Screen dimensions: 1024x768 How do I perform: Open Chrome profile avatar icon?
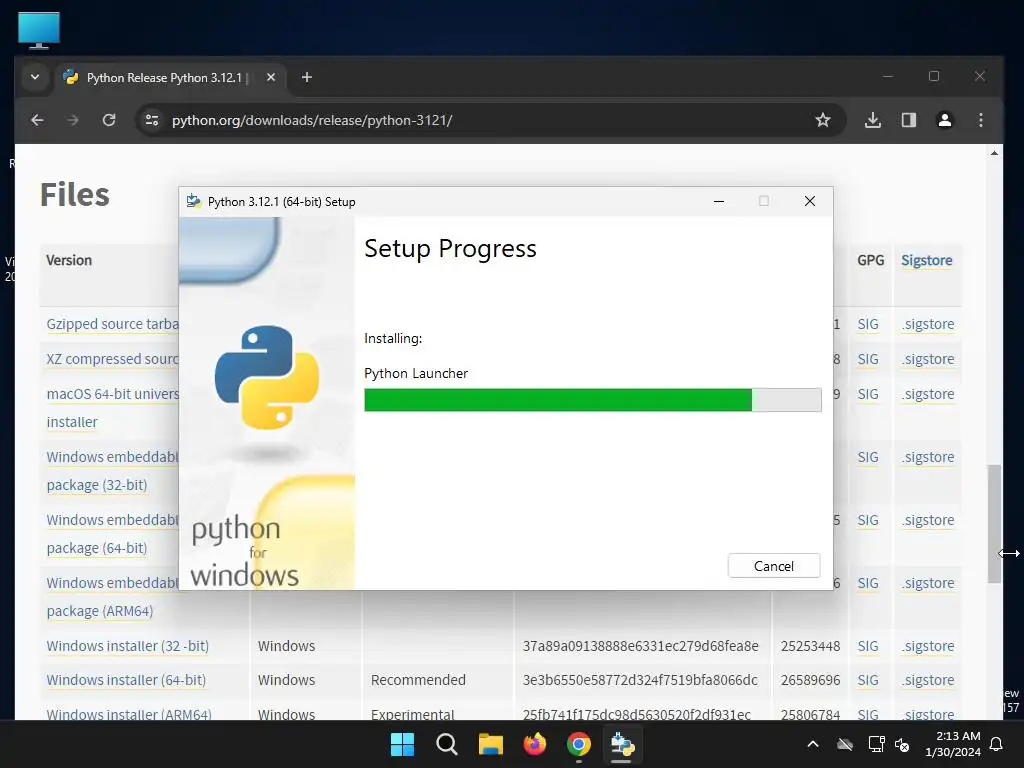pyautogui.click(x=944, y=120)
